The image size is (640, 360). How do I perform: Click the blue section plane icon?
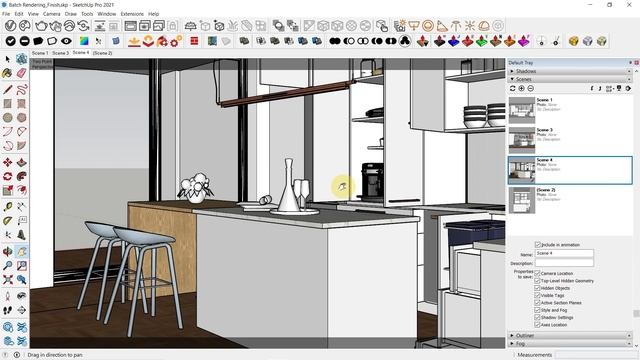tap(453, 41)
